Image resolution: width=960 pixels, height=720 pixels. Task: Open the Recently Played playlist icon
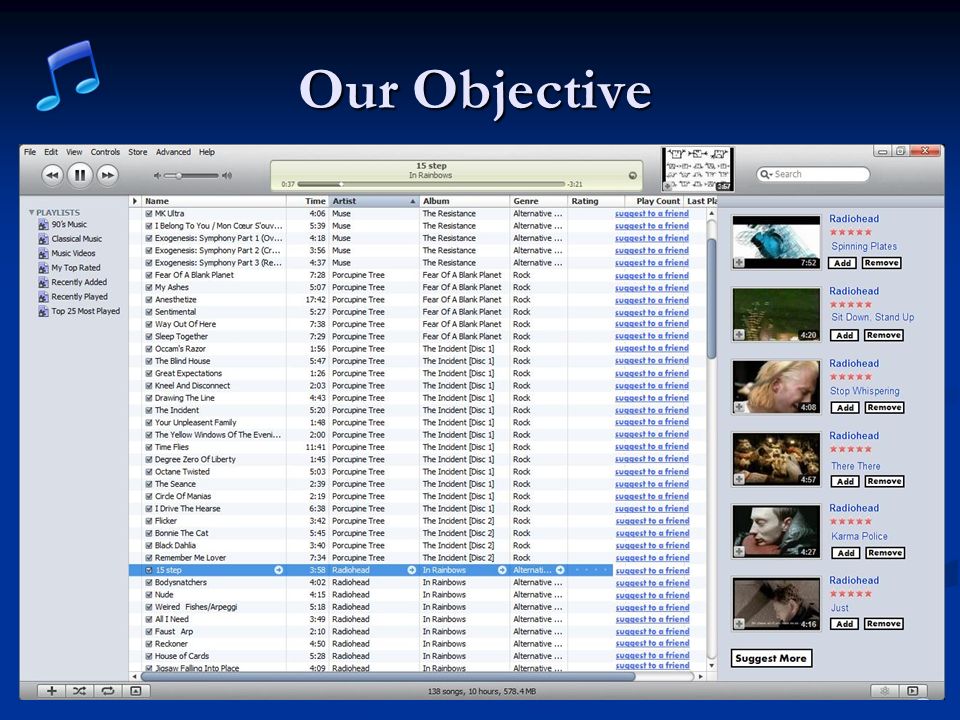(43, 297)
